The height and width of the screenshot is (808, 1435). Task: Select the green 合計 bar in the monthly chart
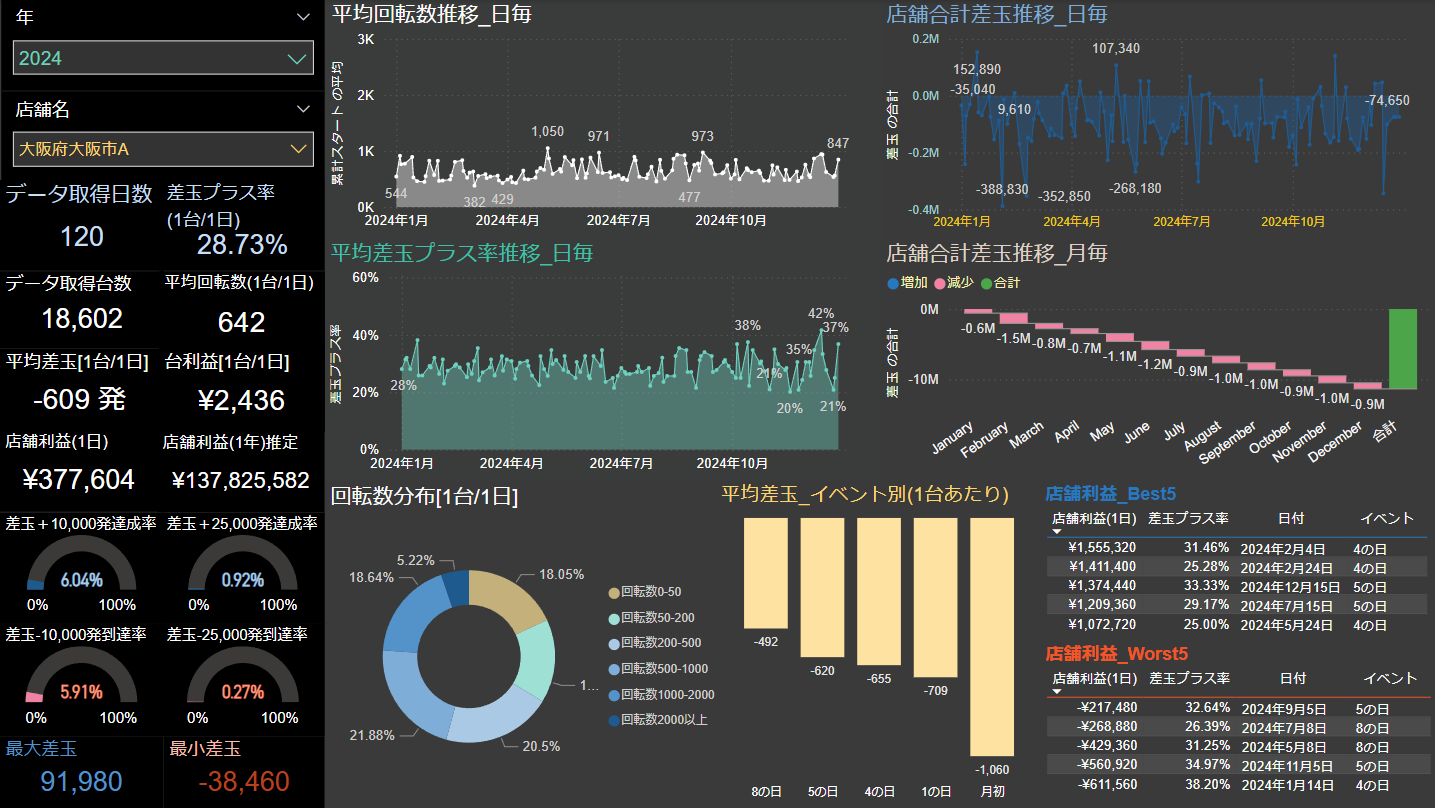pos(1402,348)
